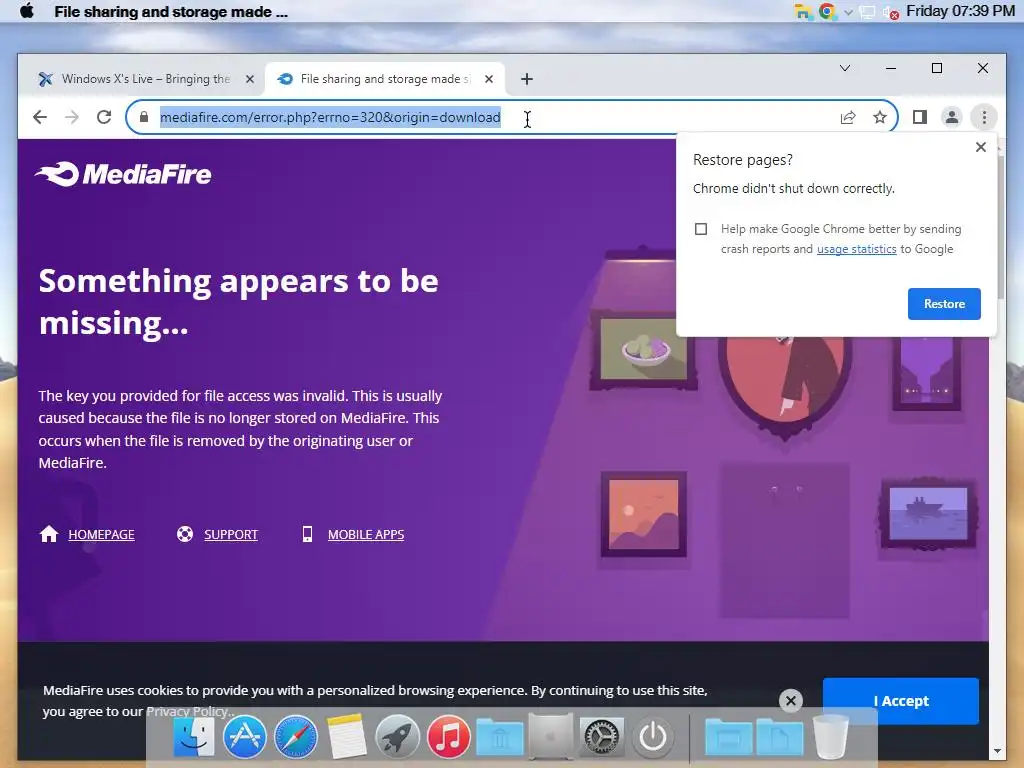Expand the system tray overflow chevron

(x=848, y=12)
